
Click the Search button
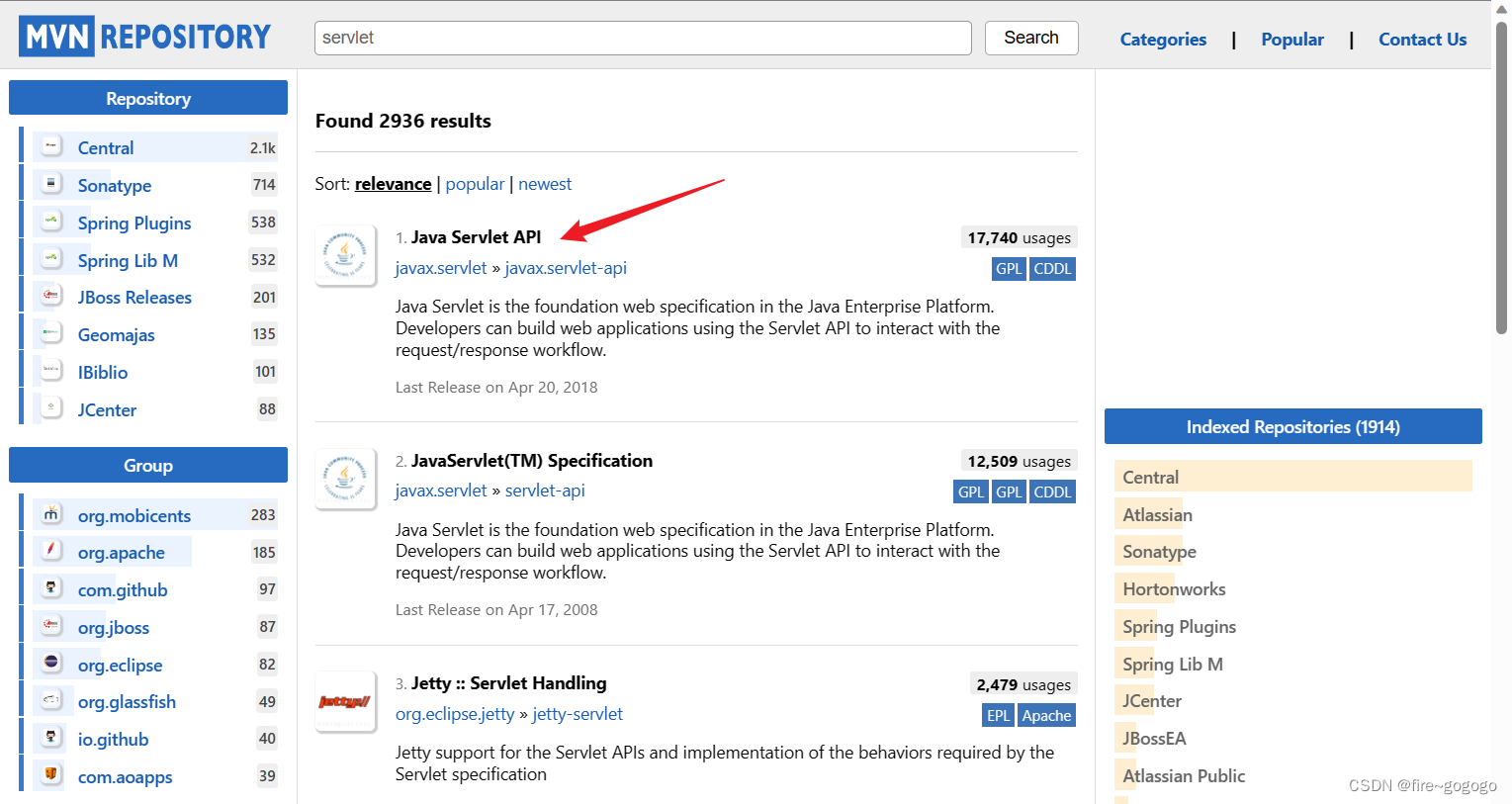[x=1031, y=38]
